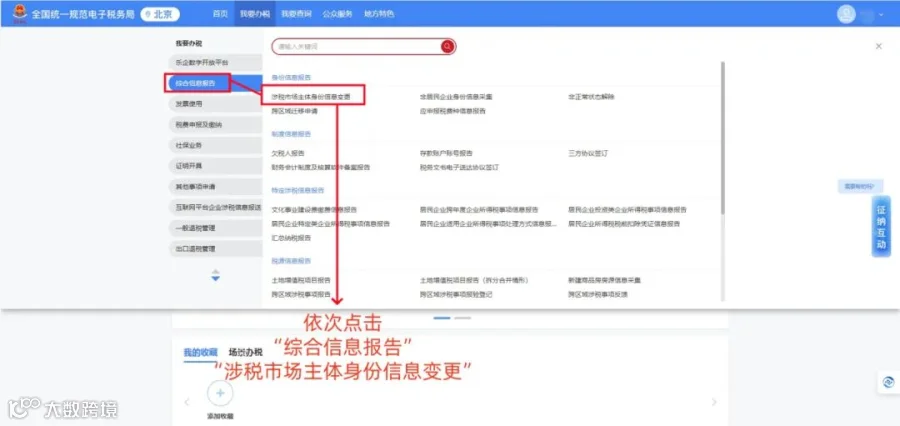Screen dimensions: 900x426
Task: Open 财务会计制度及核算软件备案报告 link
Action: pyautogui.click(x=321, y=167)
